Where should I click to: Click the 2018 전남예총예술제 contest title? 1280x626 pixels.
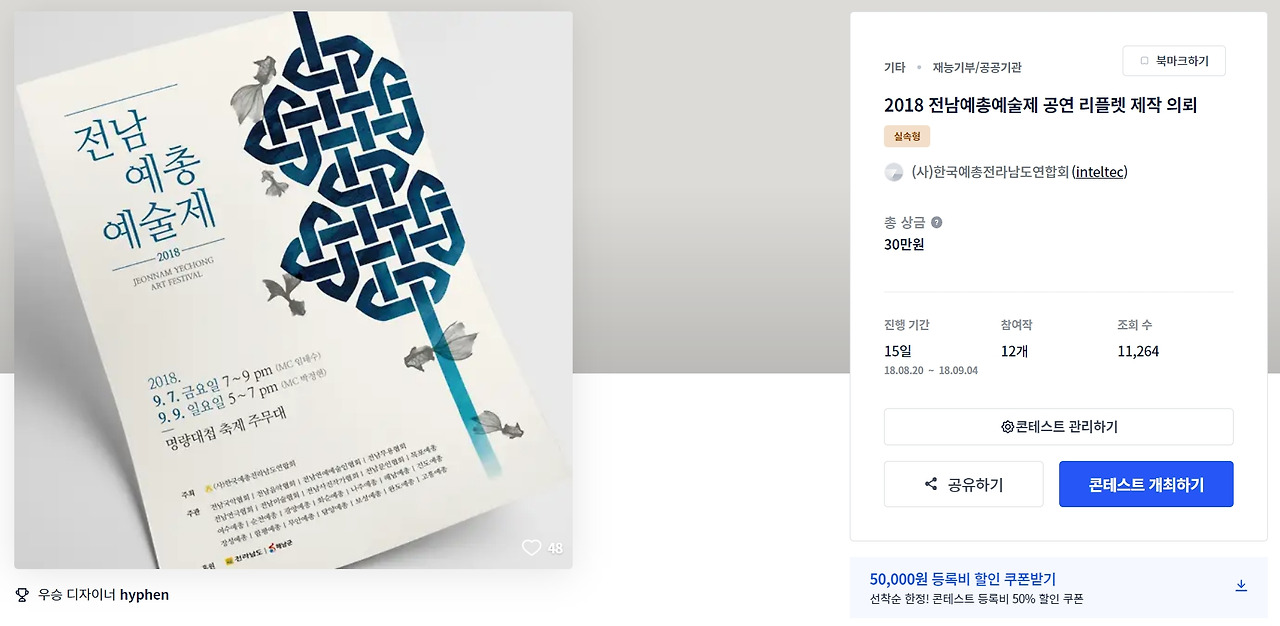pos(1040,105)
